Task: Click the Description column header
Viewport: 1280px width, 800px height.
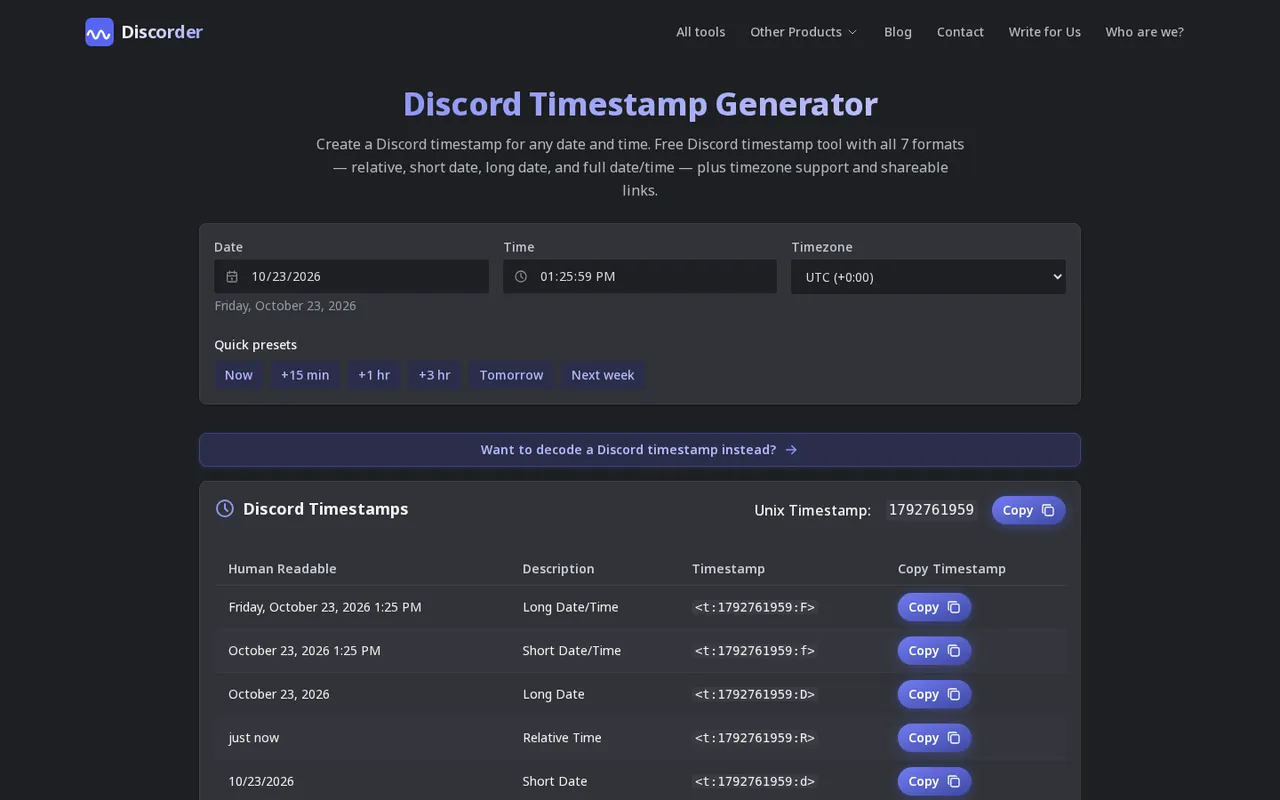Action: pyautogui.click(x=558, y=569)
